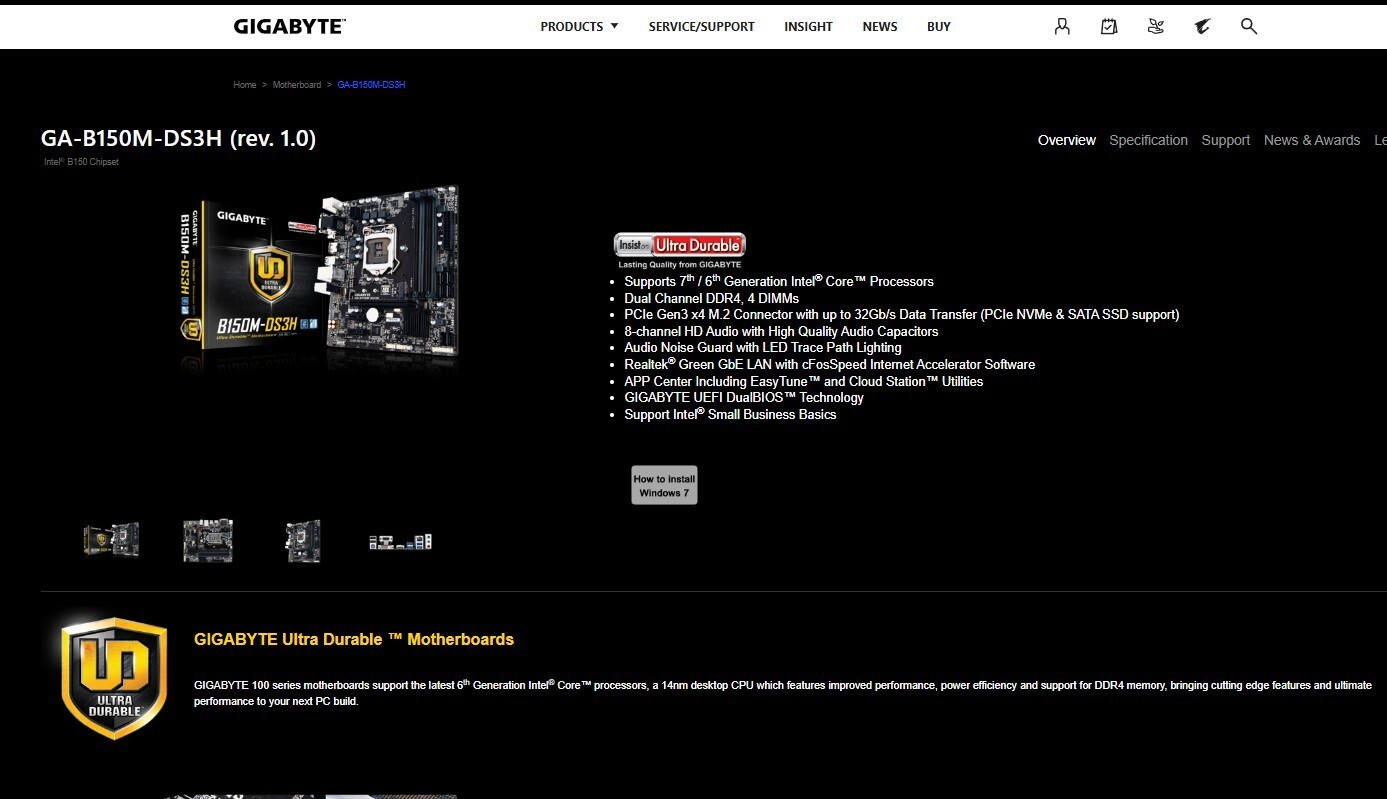Open the BUY menu item
The width and height of the screenshot is (1387, 799).
938,27
